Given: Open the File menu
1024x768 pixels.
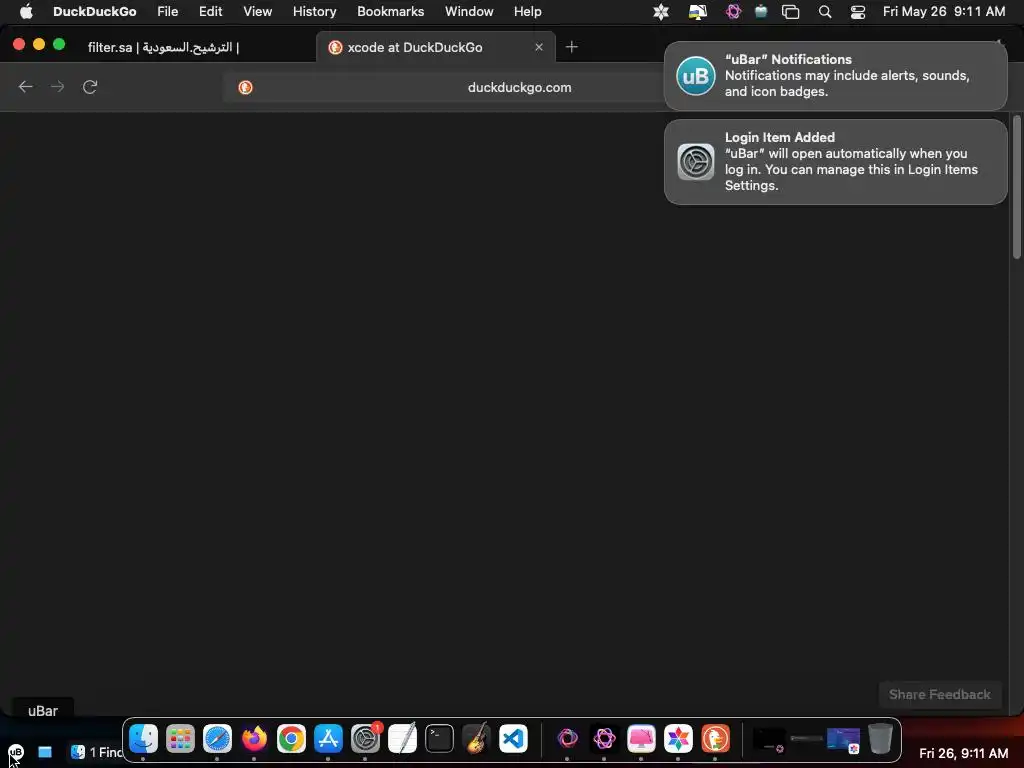Looking at the screenshot, I should click(x=168, y=11).
